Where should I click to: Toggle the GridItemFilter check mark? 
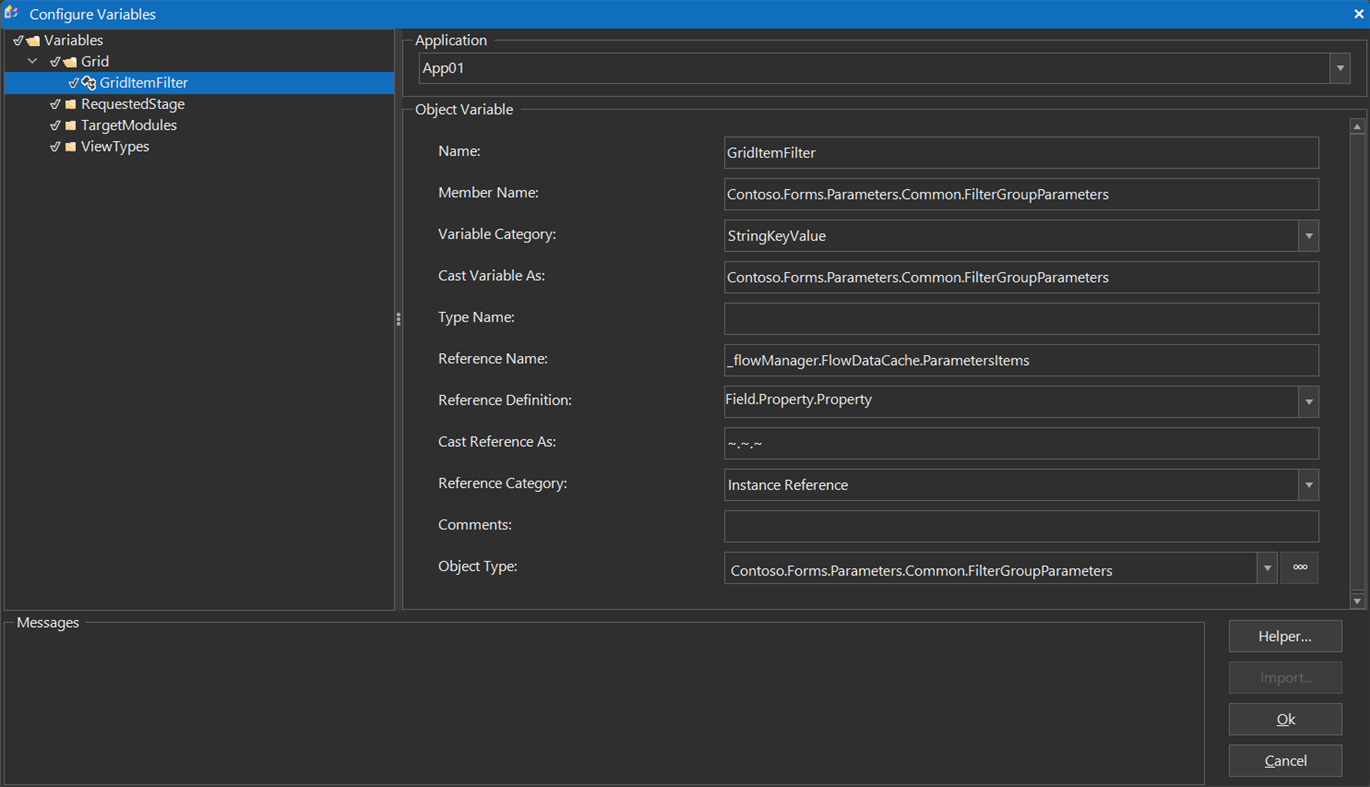(73, 83)
